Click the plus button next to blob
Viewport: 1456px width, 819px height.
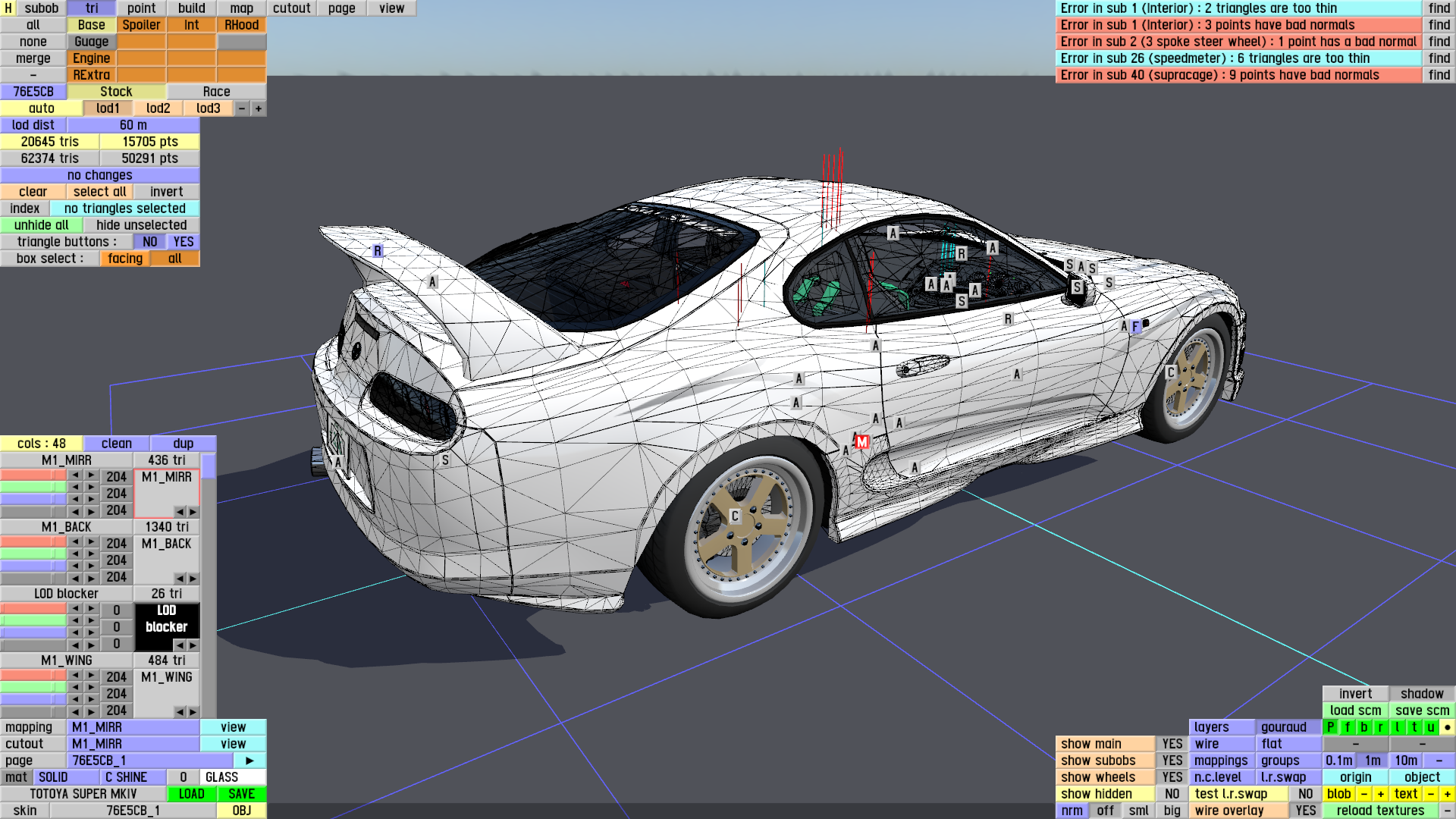coord(1380,794)
